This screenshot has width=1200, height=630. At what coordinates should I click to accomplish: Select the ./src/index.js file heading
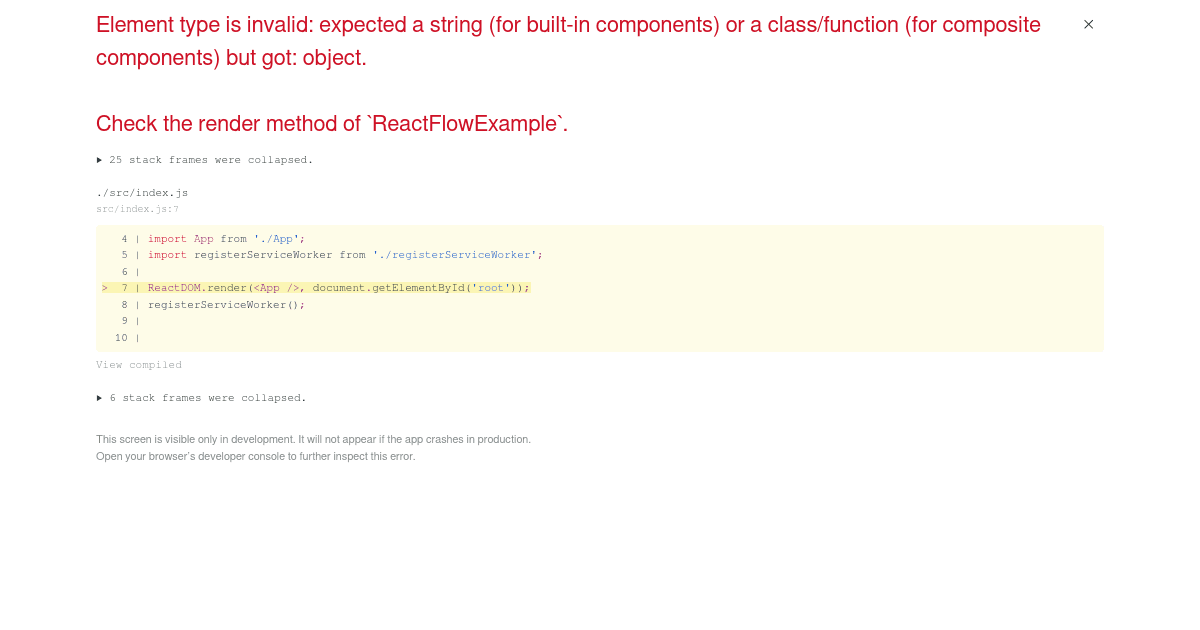click(142, 193)
